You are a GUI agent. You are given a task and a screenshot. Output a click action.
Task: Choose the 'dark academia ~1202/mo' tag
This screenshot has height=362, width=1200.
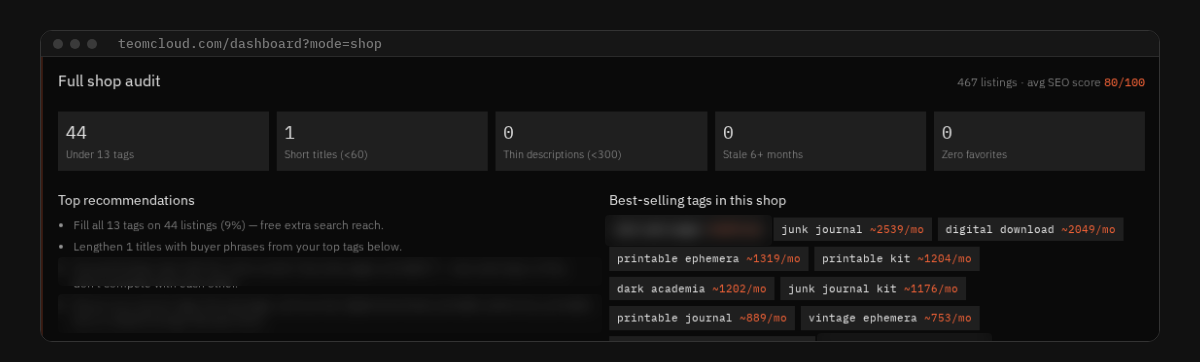point(692,289)
